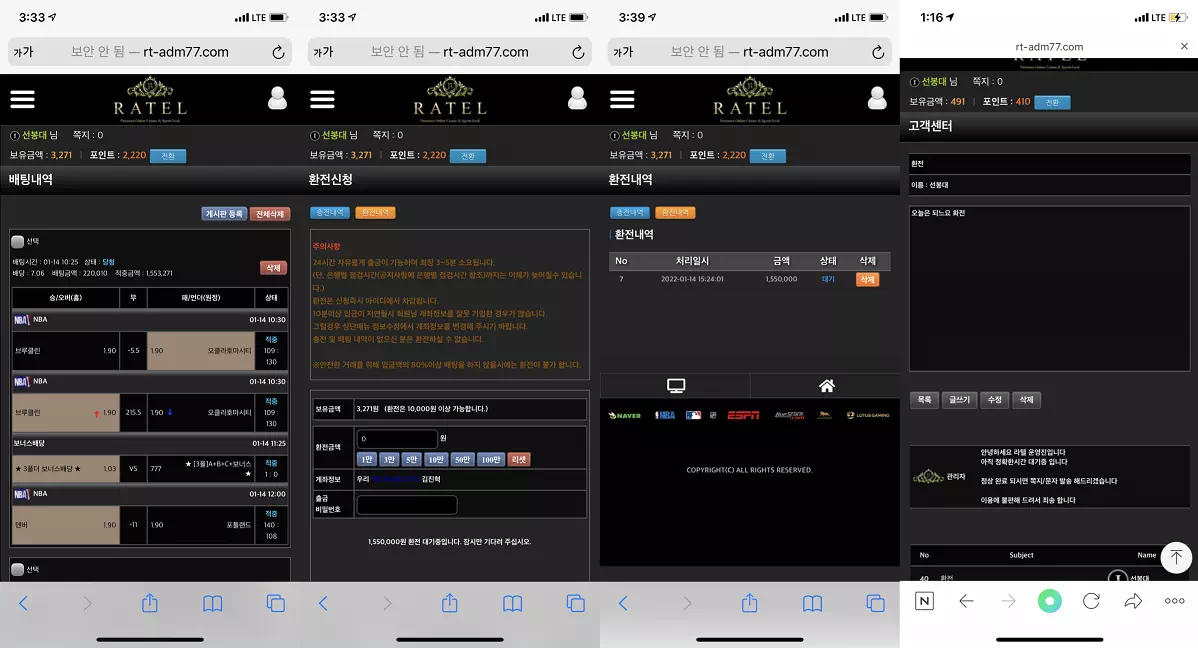Reload page on the 환전내역 screen

click(x=878, y=52)
